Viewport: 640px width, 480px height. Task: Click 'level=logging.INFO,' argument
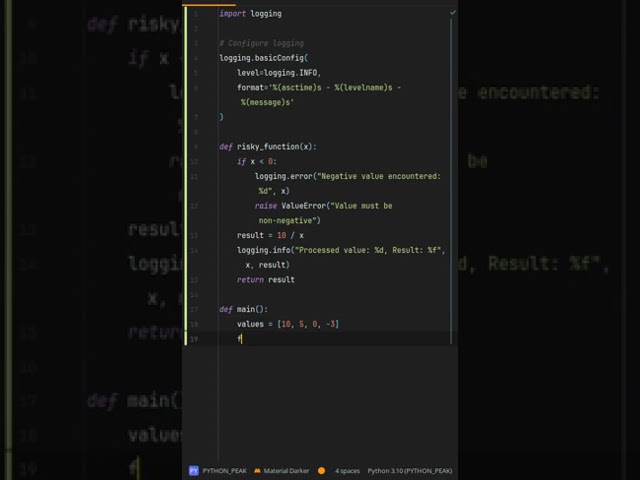coord(279,73)
